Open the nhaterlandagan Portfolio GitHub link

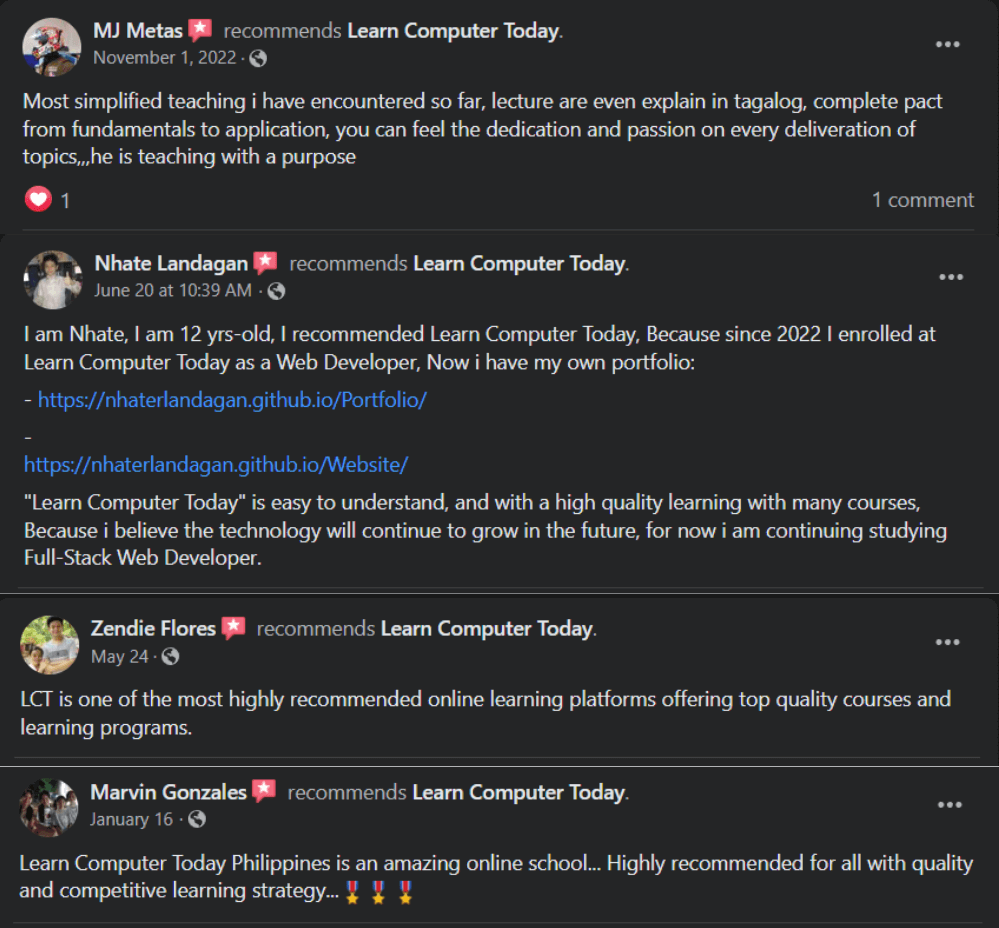coord(232,400)
